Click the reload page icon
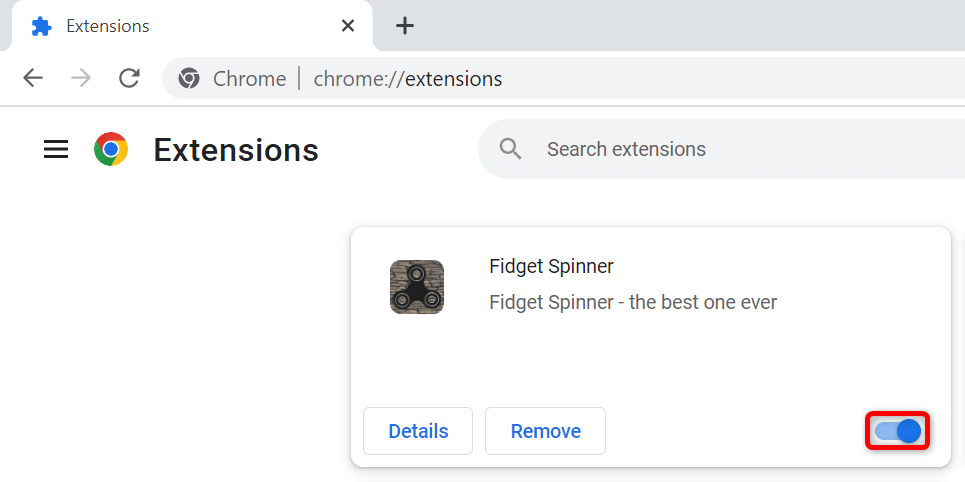This screenshot has height=482, width=965. click(x=129, y=78)
